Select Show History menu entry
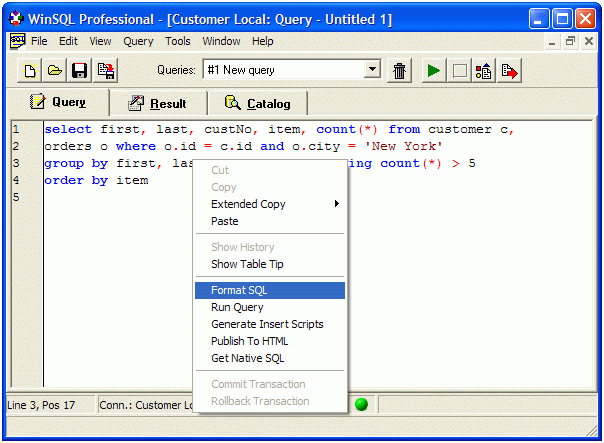 [270, 247]
